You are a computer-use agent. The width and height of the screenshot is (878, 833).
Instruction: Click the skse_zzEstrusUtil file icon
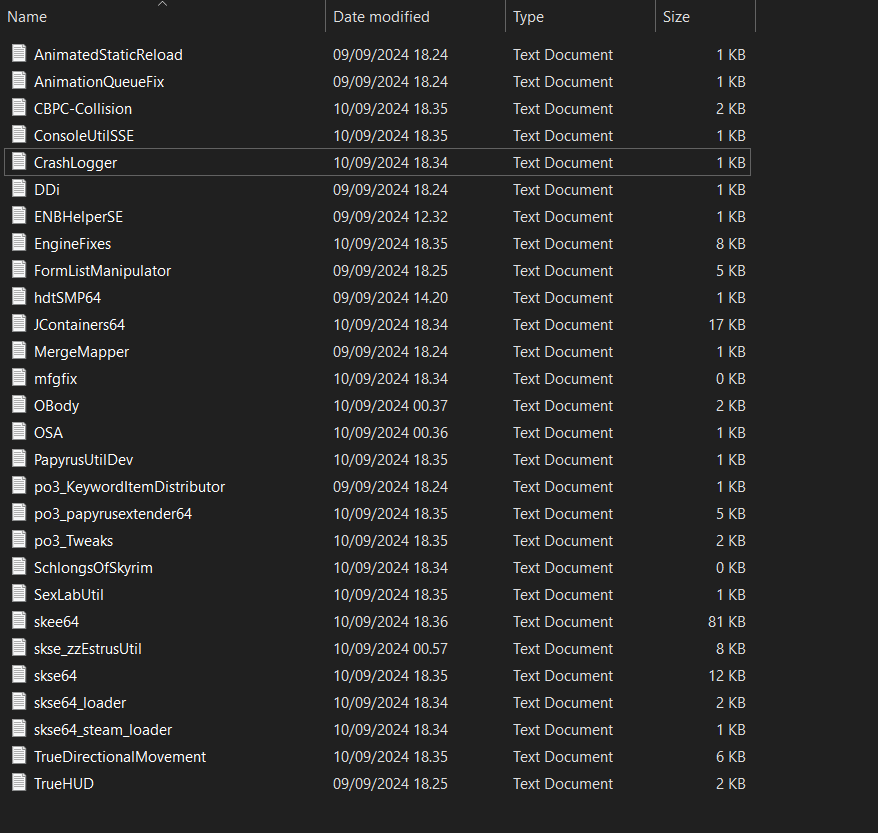point(19,648)
